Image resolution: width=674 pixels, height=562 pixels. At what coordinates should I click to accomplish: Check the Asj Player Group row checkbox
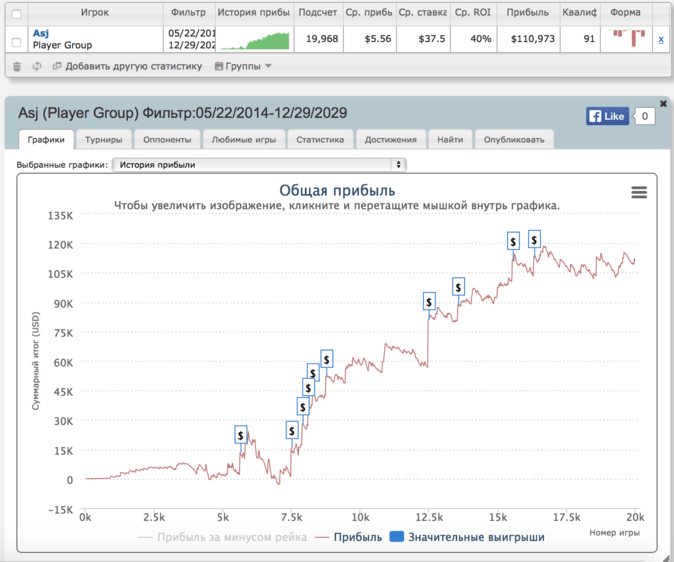tap(15, 41)
